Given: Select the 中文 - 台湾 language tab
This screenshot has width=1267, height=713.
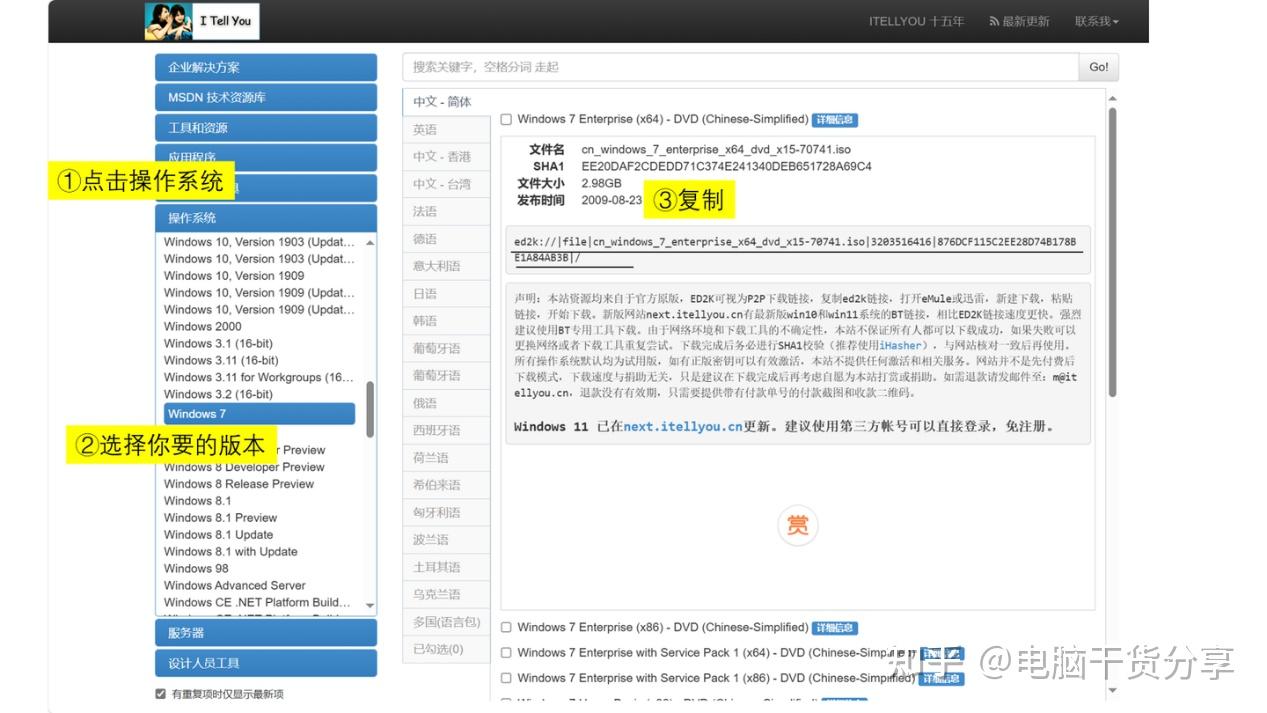Looking at the screenshot, I should pos(446,184).
